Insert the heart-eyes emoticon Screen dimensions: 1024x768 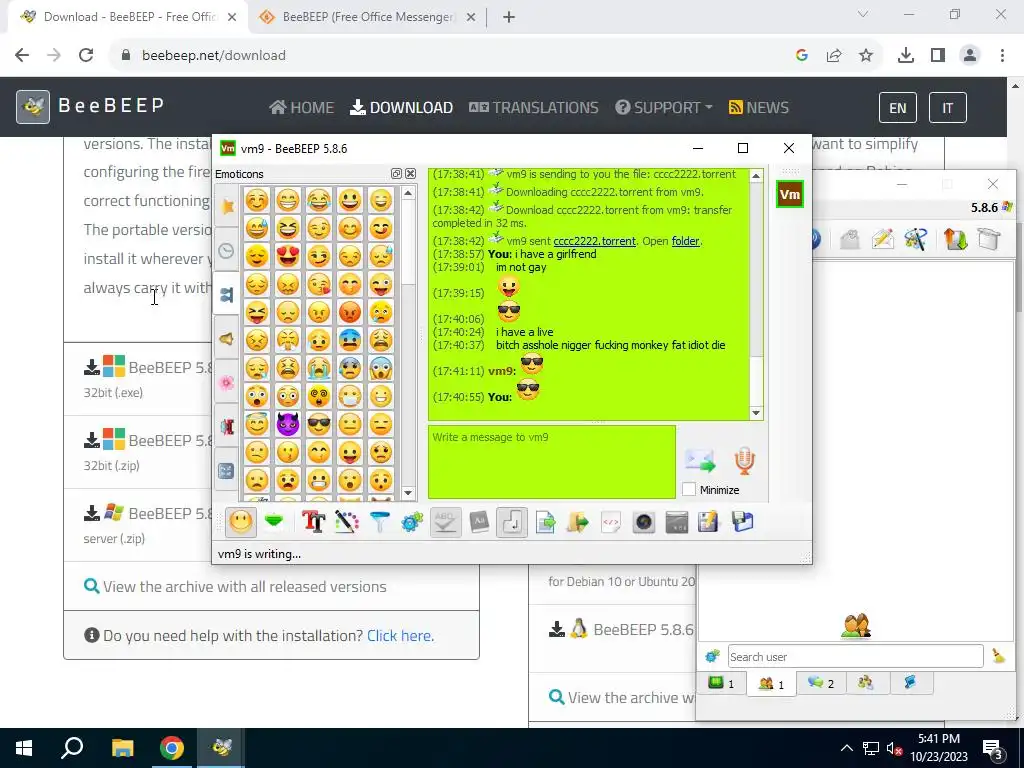(x=288, y=256)
